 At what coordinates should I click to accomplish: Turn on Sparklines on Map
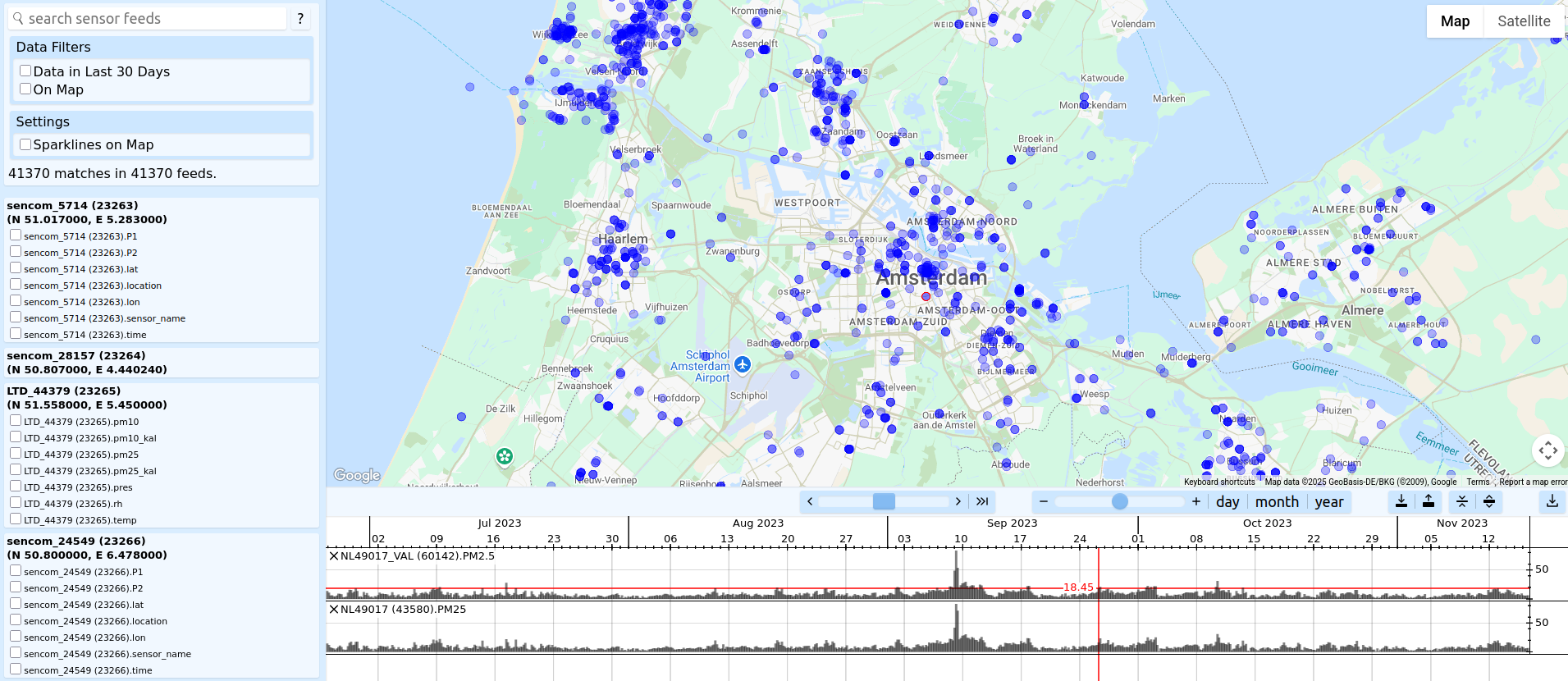[x=25, y=144]
